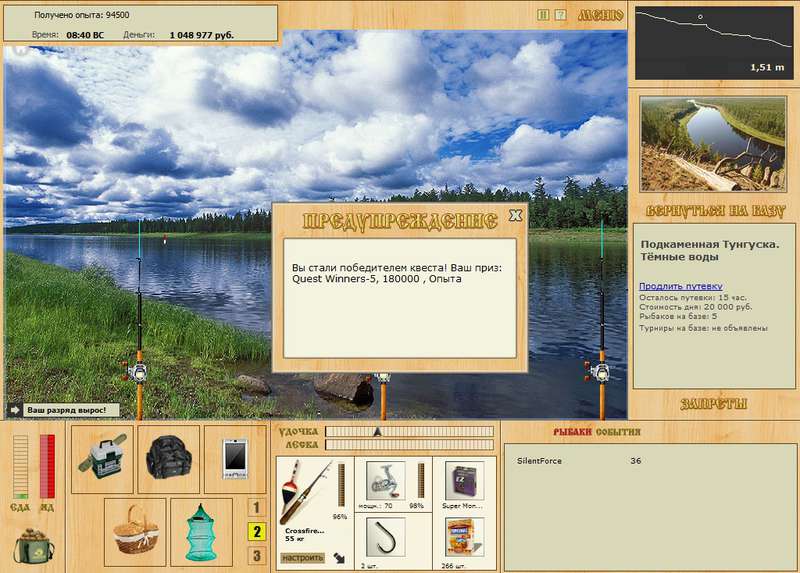Image resolution: width=800 pixels, height=573 pixels.
Task: Click the river location thumbnail
Action: (x=713, y=144)
